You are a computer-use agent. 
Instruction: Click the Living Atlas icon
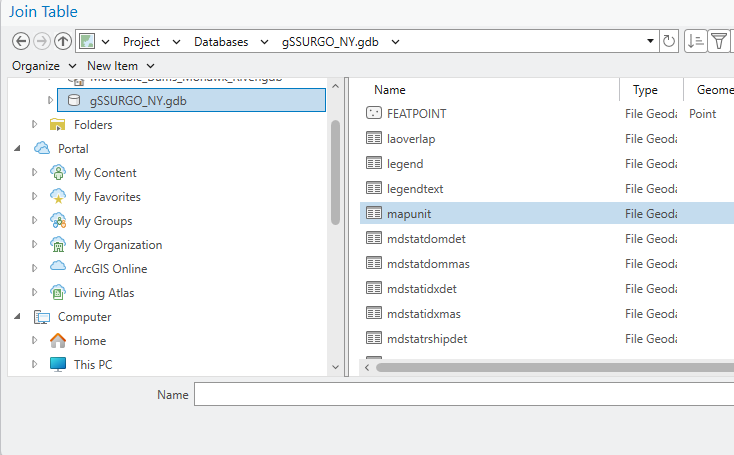(x=58, y=292)
